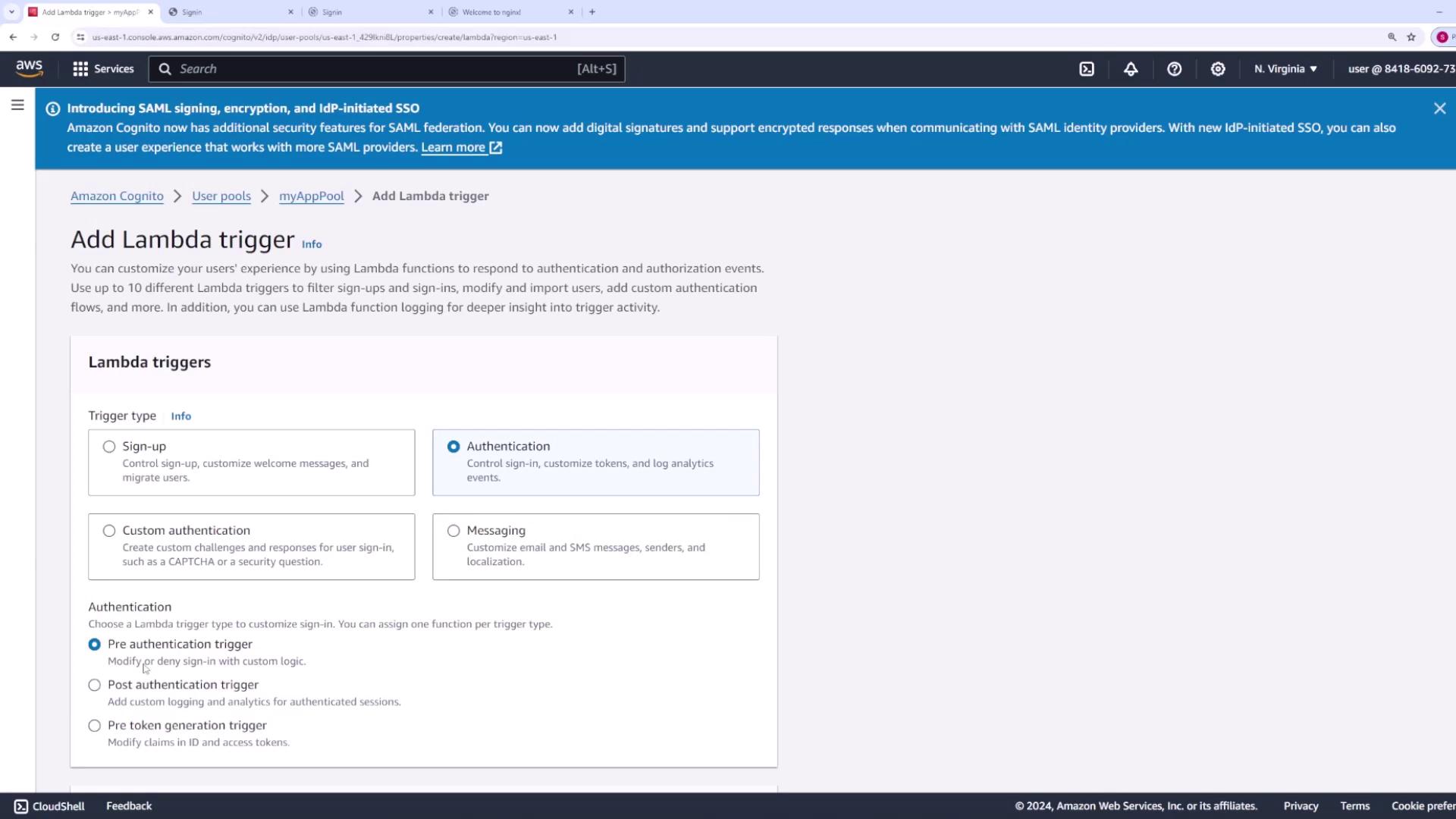This screenshot has height=819, width=1456.
Task: Choose Post authentication trigger option
Action: tap(95, 685)
